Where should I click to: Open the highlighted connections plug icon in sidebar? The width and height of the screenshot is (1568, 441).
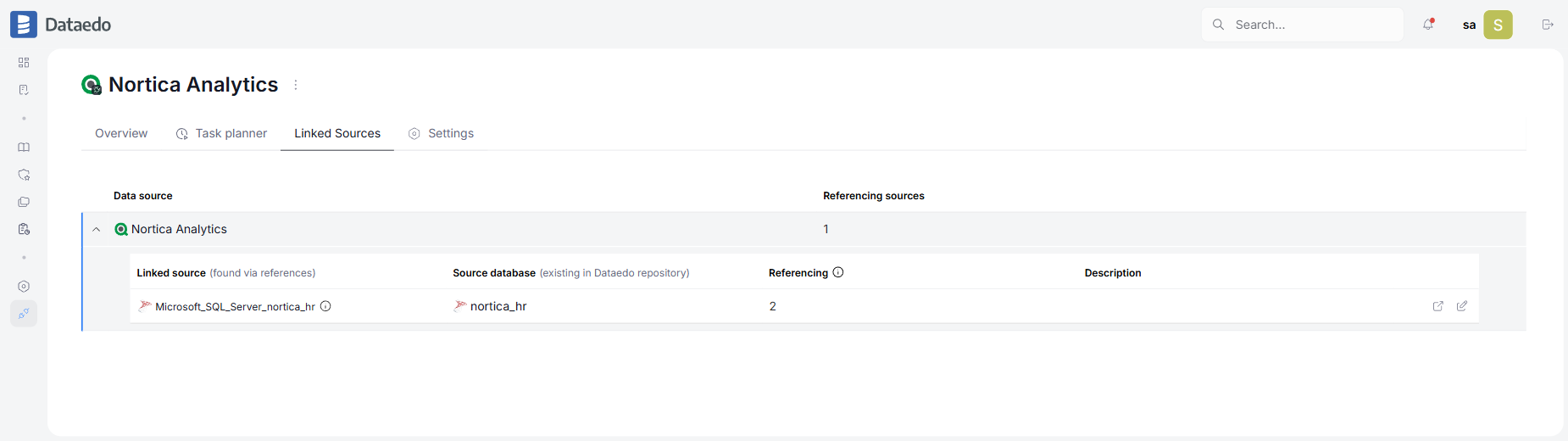[x=24, y=314]
